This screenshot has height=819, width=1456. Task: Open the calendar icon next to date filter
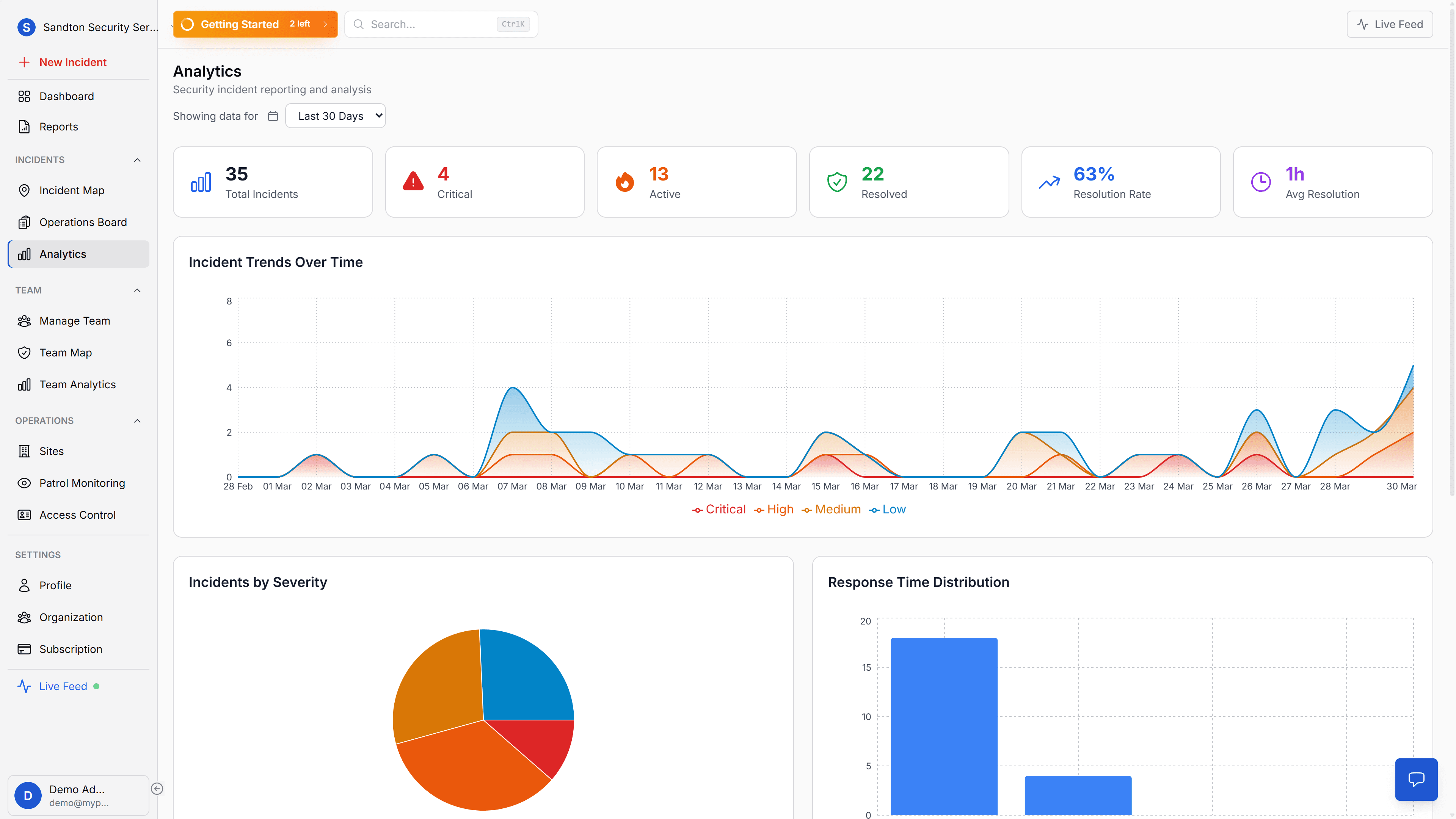click(x=273, y=116)
